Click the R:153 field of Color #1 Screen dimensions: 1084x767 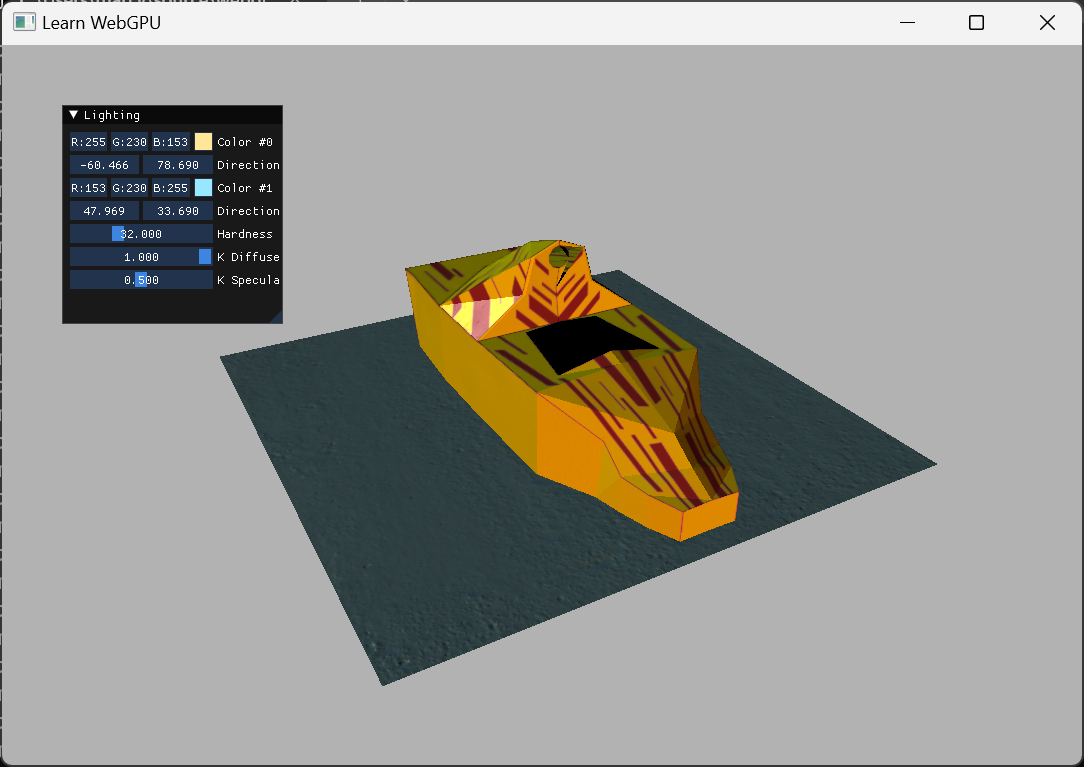click(88, 188)
